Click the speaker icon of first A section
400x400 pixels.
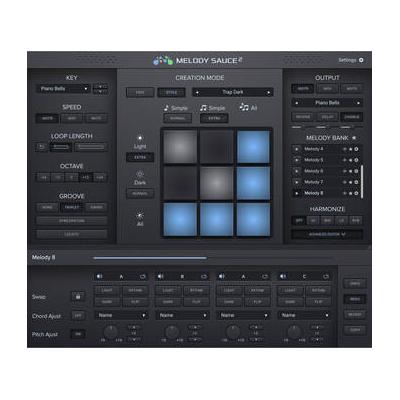[x=99, y=276]
